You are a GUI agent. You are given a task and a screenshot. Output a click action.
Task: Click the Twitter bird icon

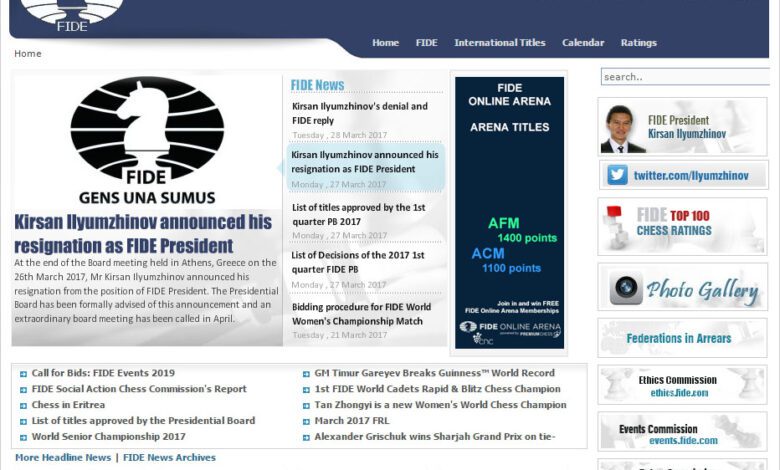617,175
